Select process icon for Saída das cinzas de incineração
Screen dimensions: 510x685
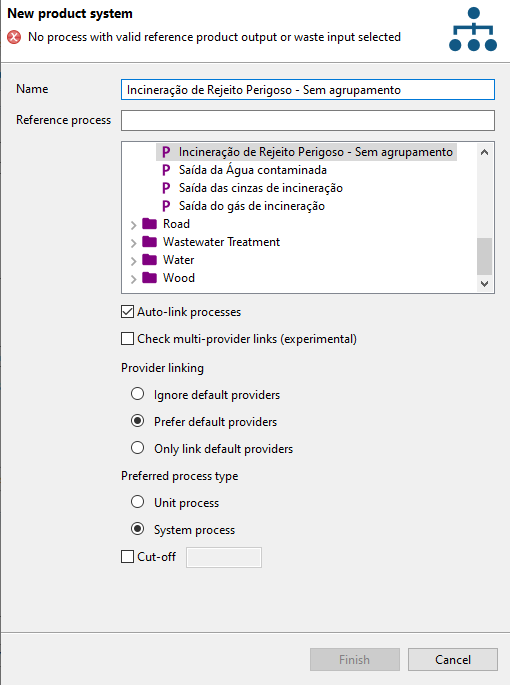pyautogui.click(x=166, y=188)
